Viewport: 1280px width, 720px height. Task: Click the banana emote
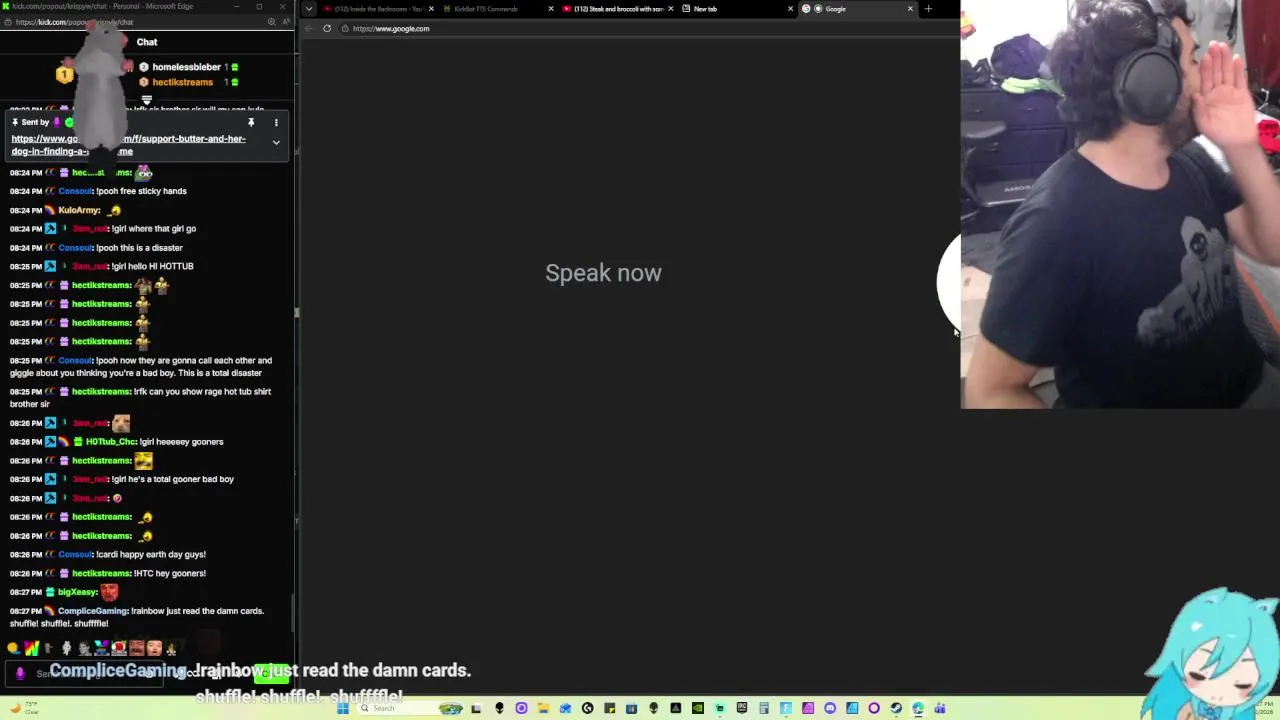pos(171,649)
